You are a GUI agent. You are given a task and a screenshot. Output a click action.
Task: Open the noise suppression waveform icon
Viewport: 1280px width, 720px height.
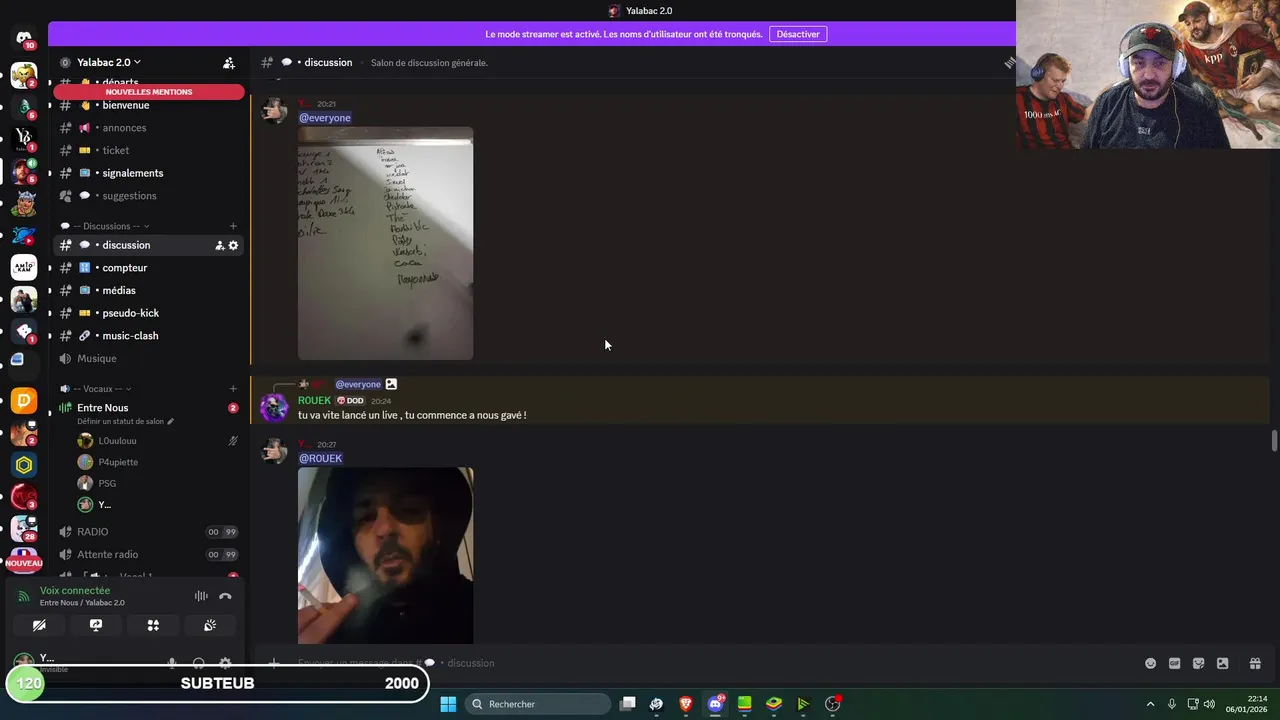tap(201, 596)
